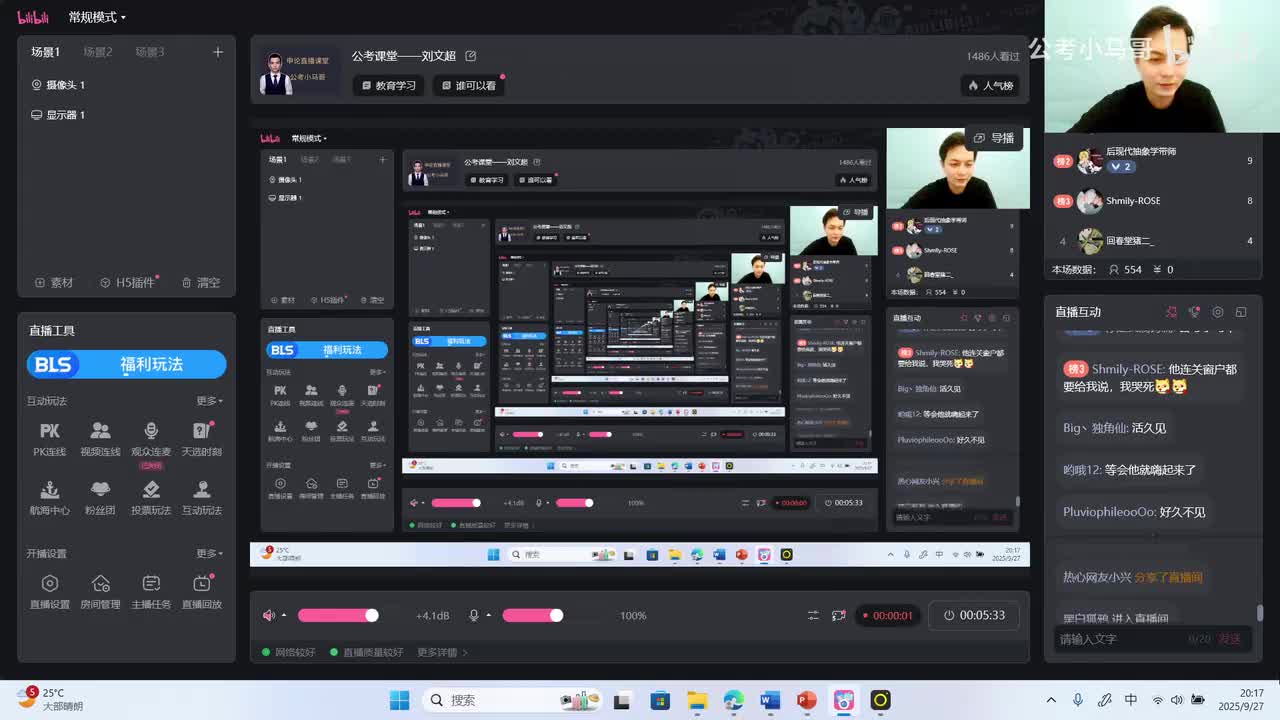Expand 更多详情 stream details

(442, 652)
